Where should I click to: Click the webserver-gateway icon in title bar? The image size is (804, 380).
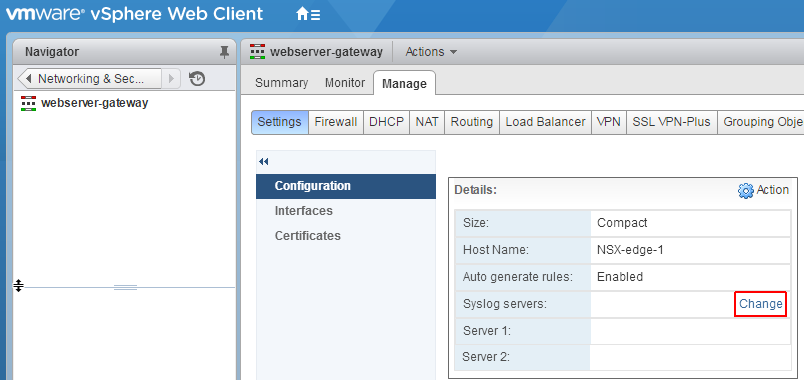pyautogui.click(x=257, y=52)
